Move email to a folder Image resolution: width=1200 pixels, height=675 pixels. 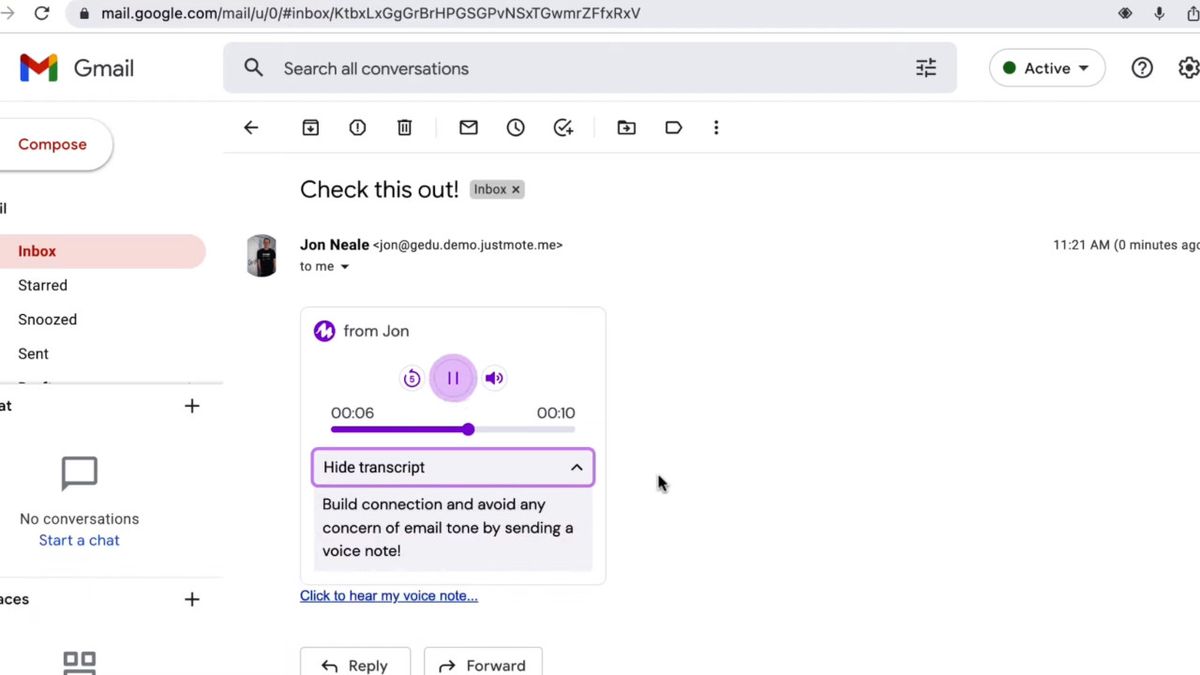(x=626, y=128)
